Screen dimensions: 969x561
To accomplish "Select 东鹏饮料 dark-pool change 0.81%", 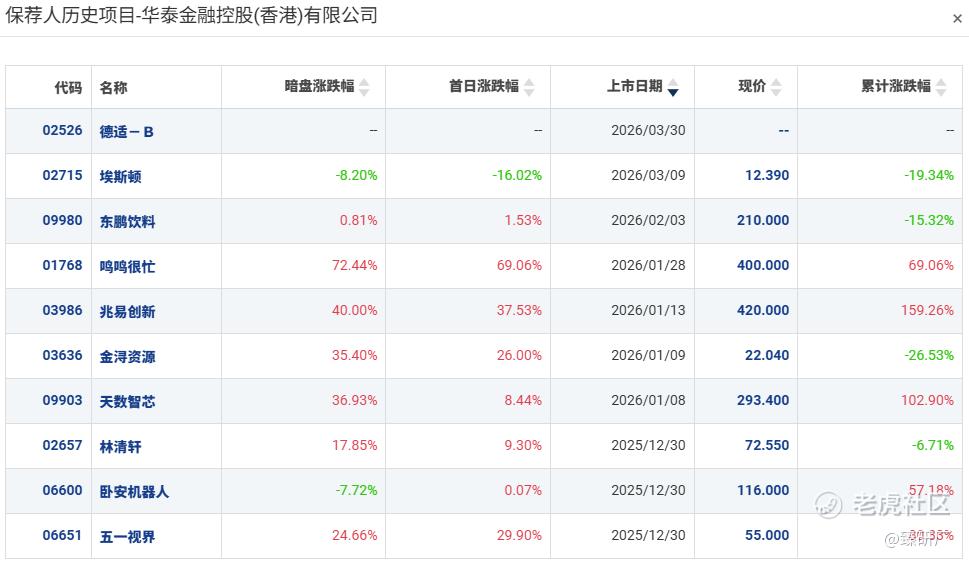I will (x=358, y=221).
